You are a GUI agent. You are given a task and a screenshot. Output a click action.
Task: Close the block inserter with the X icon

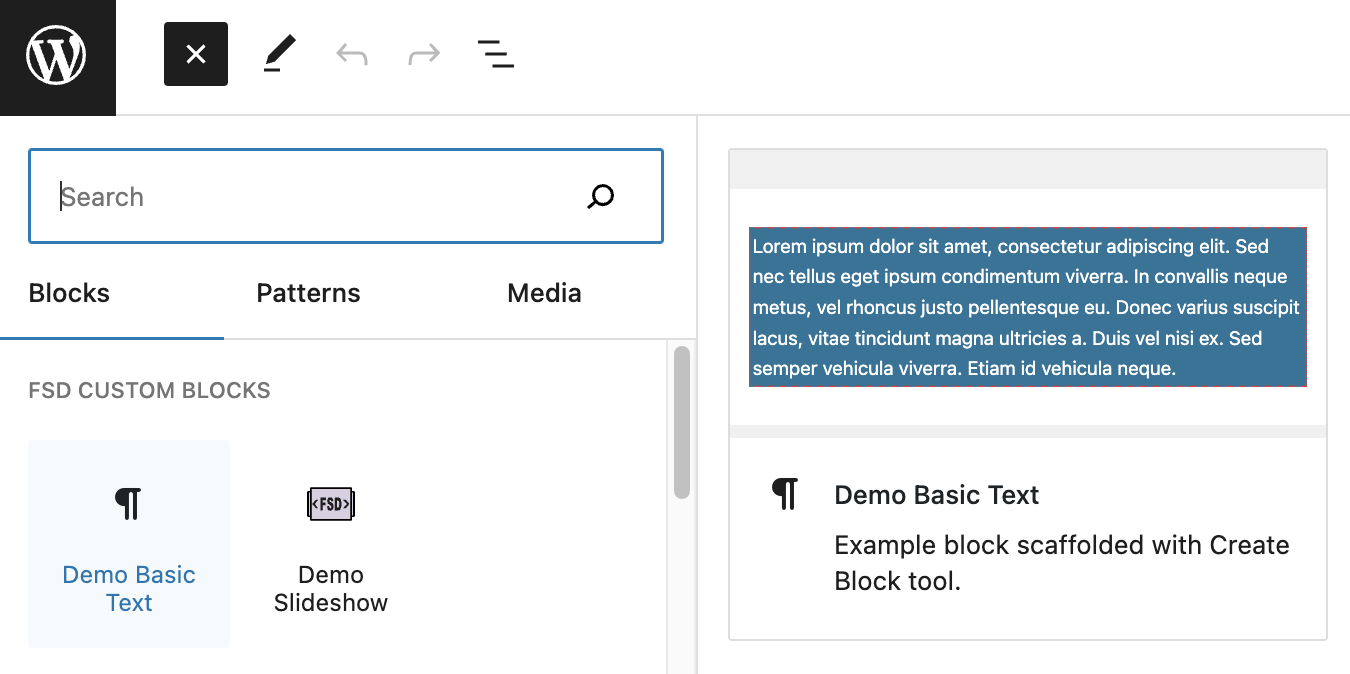pyautogui.click(x=195, y=54)
